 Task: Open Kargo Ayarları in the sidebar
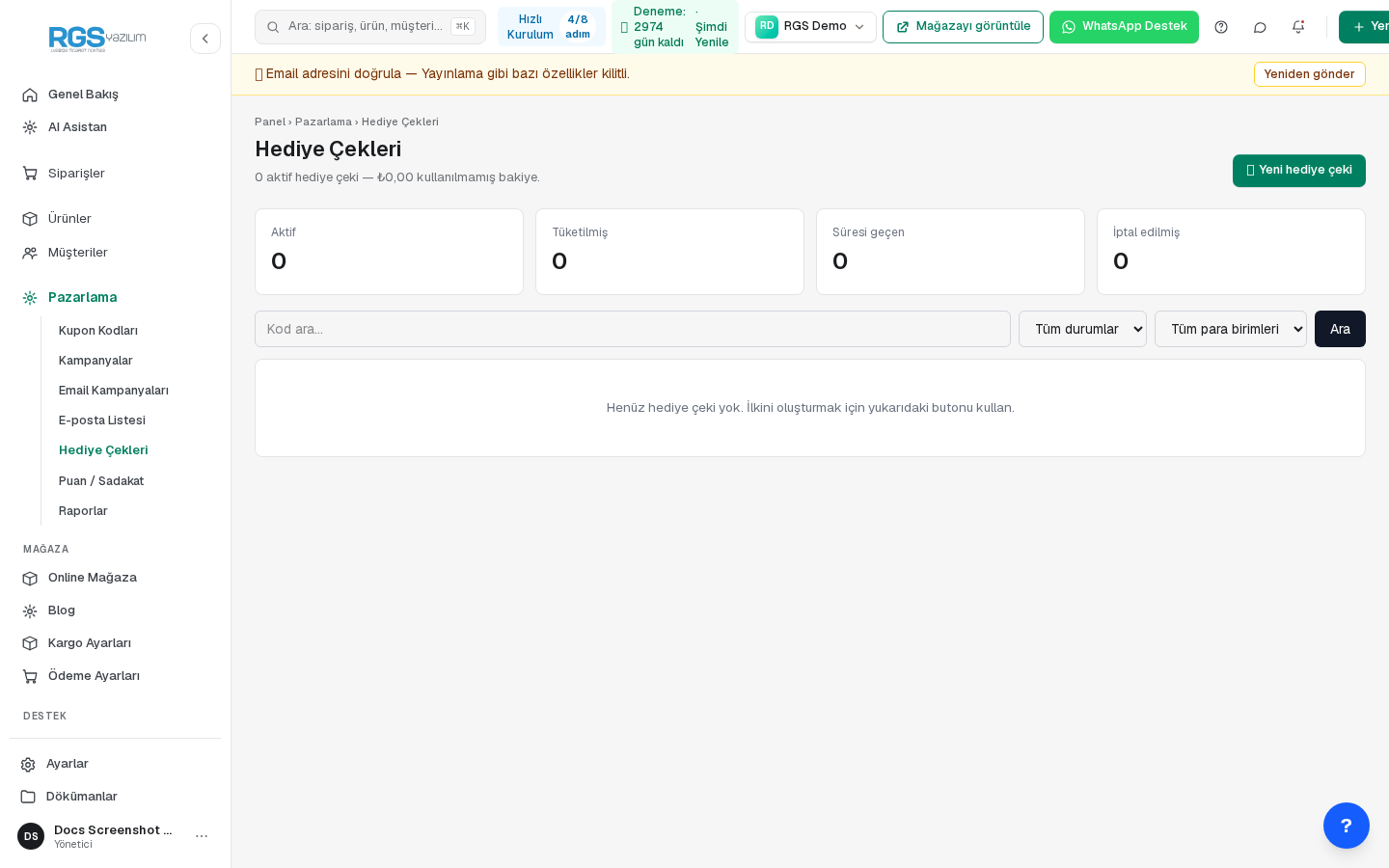click(x=116, y=643)
